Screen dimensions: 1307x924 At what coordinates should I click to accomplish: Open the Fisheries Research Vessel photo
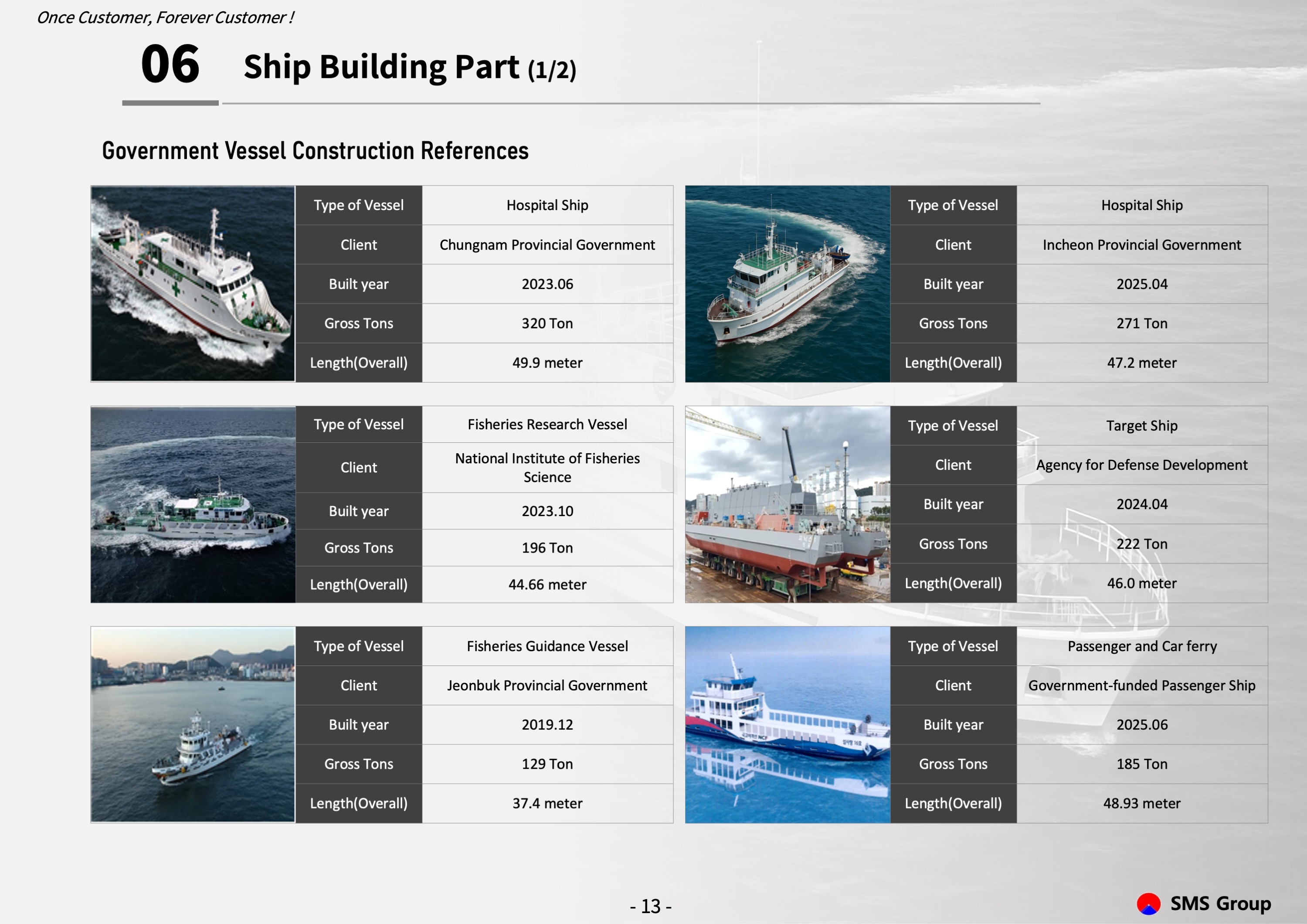coord(193,504)
